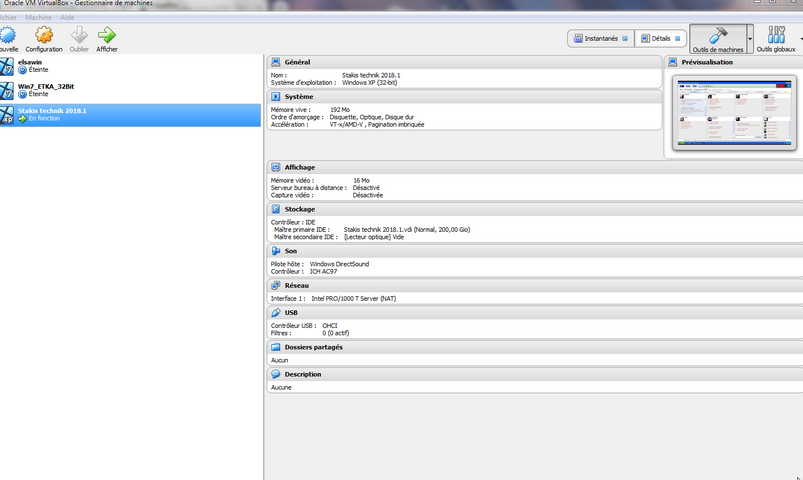Image resolution: width=803 pixels, height=480 pixels.
Task: Click the Afficher green arrow icon
Action: click(107, 35)
